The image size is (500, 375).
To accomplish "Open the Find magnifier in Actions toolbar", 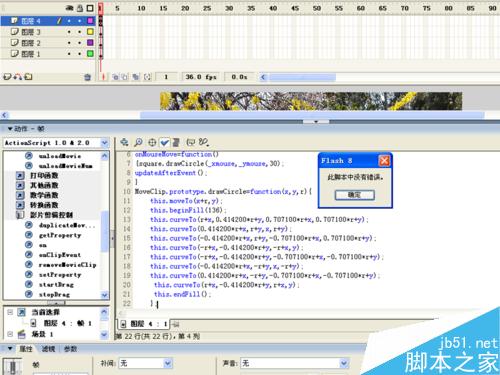I will click(138, 142).
